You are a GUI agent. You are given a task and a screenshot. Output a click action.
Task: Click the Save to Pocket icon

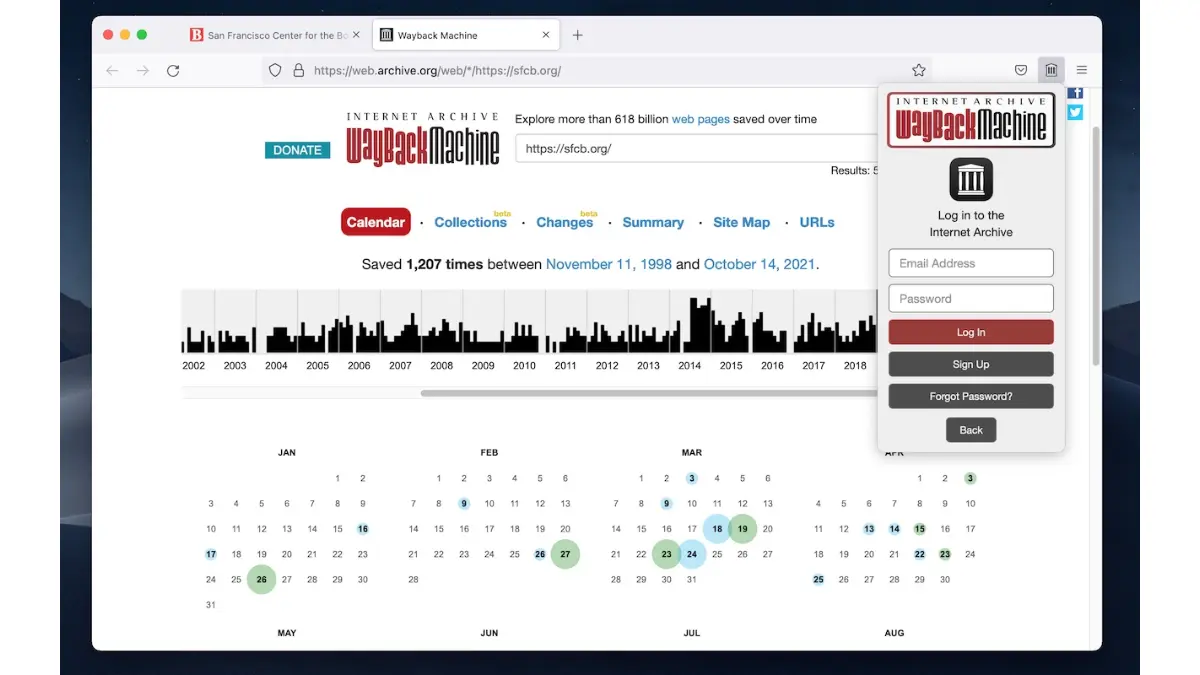1021,70
